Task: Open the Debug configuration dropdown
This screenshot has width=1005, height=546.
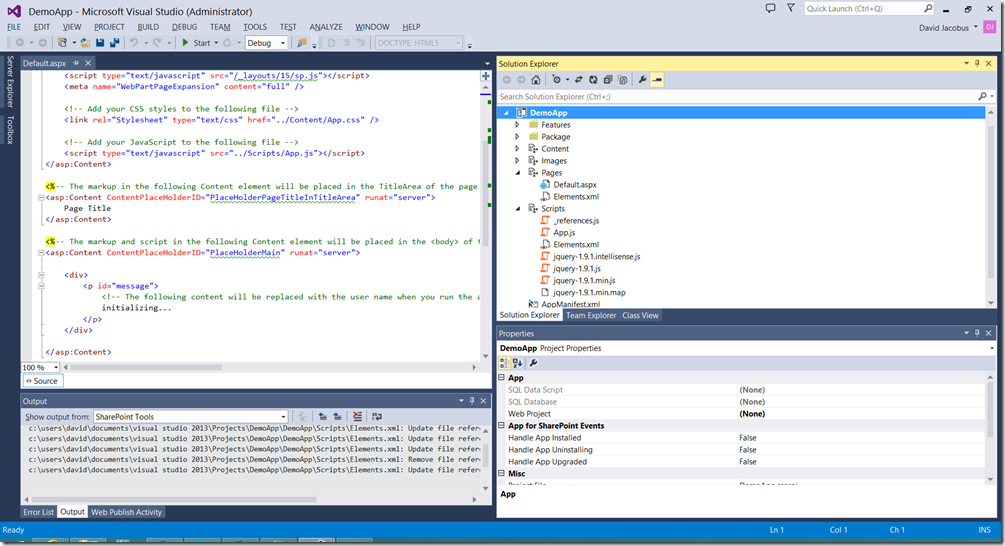Action: [x=283, y=43]
